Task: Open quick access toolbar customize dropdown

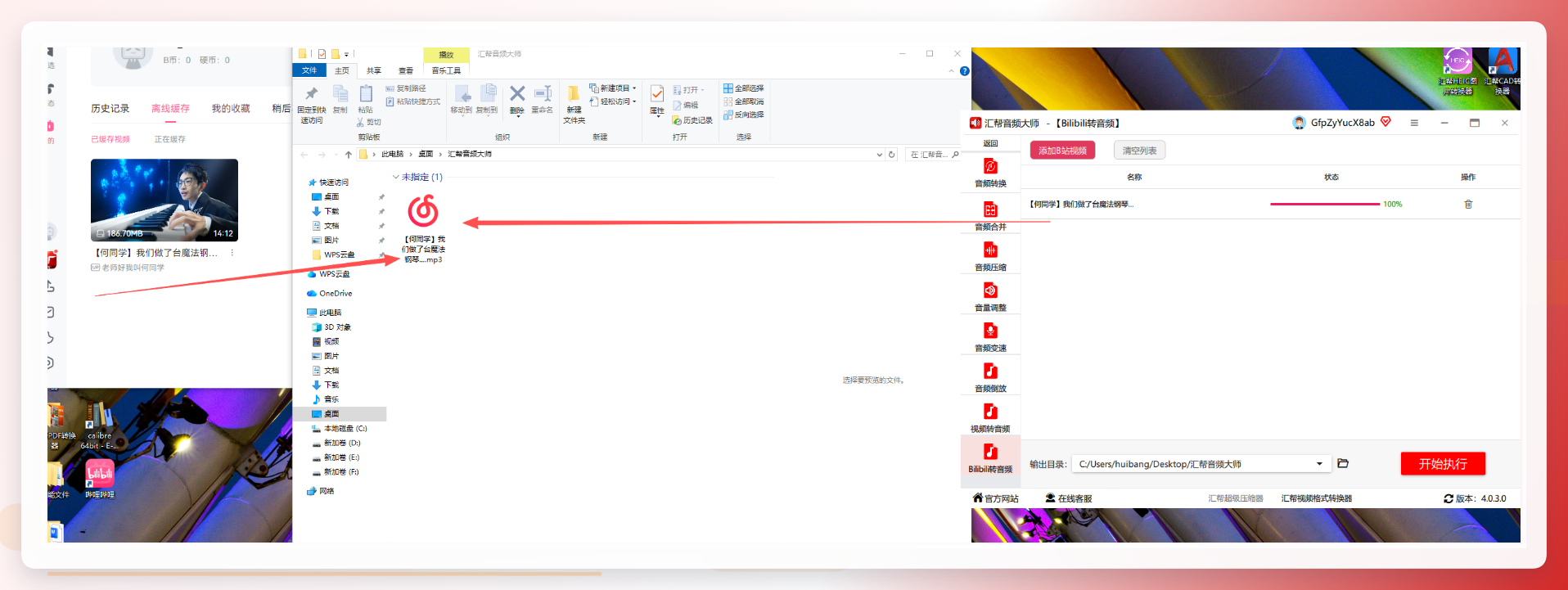Action: coord(346,54)
